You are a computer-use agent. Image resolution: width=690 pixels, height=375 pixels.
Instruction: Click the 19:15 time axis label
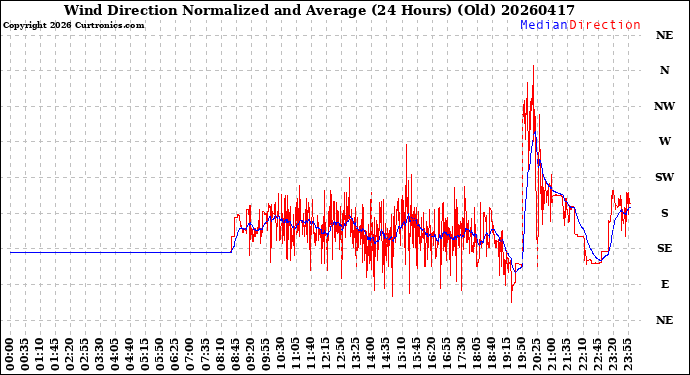[x=506, y=354]
